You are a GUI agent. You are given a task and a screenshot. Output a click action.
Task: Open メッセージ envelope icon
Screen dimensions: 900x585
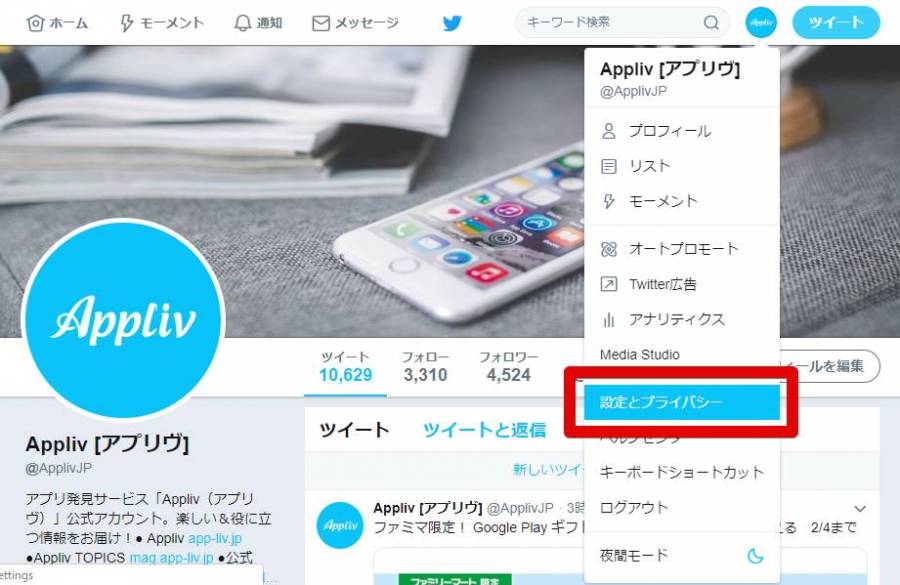[320, 23]
